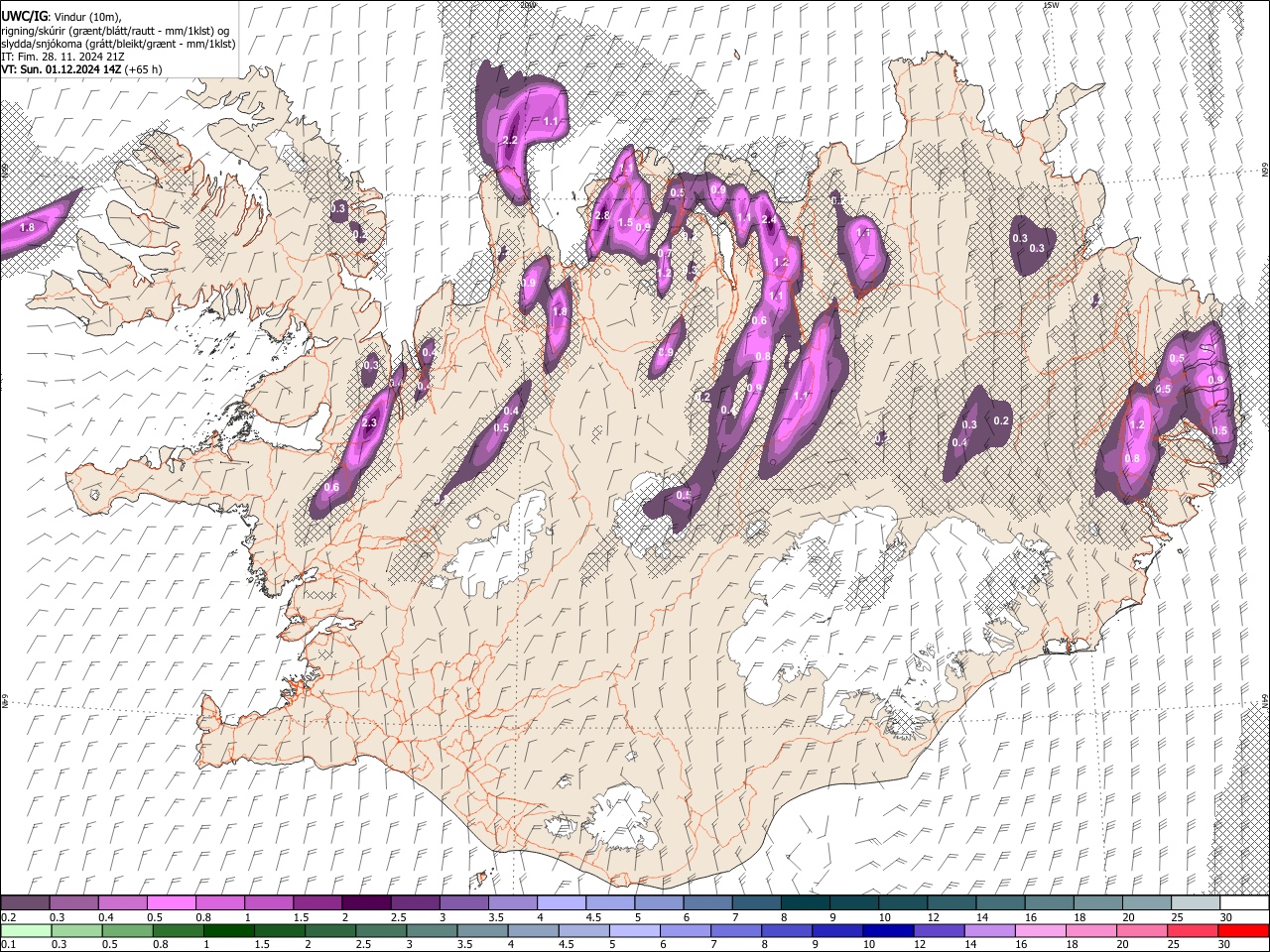Screen dimensions: 1270x952
Task: Pick the light lavender 4–4.5 snow legend swatch
Action: [x=562, y=903]
